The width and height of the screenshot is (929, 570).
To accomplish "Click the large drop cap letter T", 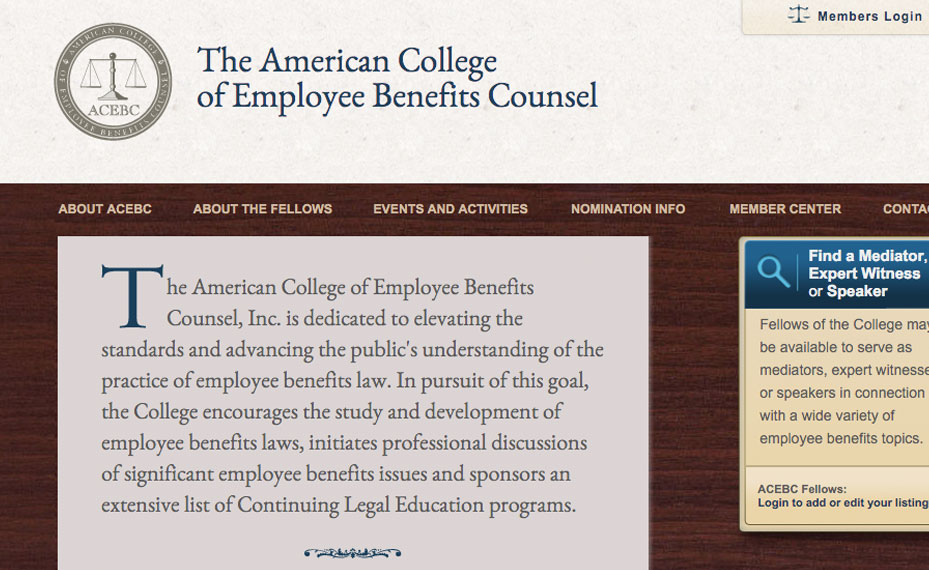I will coord(132,297).
